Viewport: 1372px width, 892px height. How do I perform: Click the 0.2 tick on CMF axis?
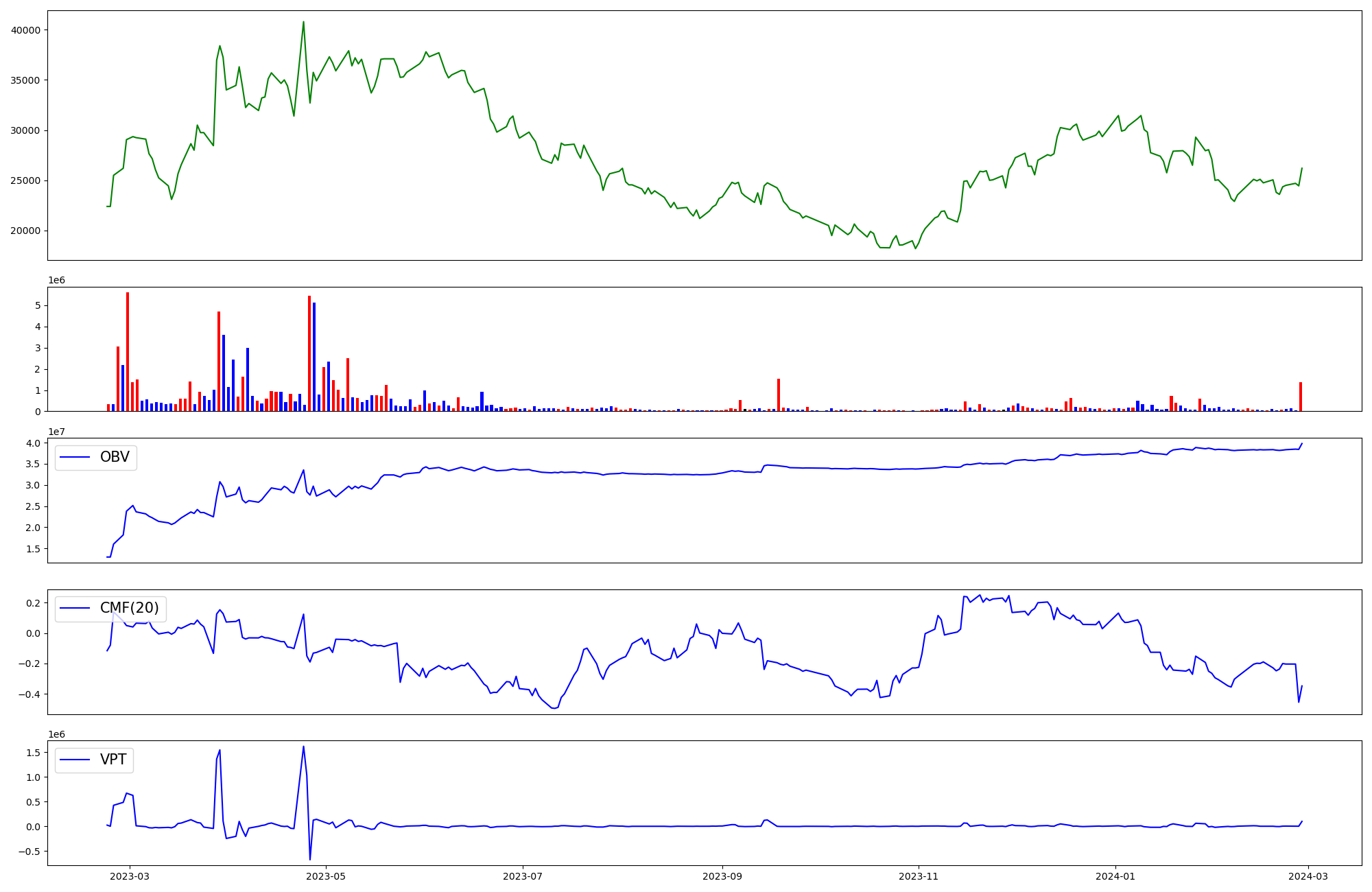coord(33,603)
